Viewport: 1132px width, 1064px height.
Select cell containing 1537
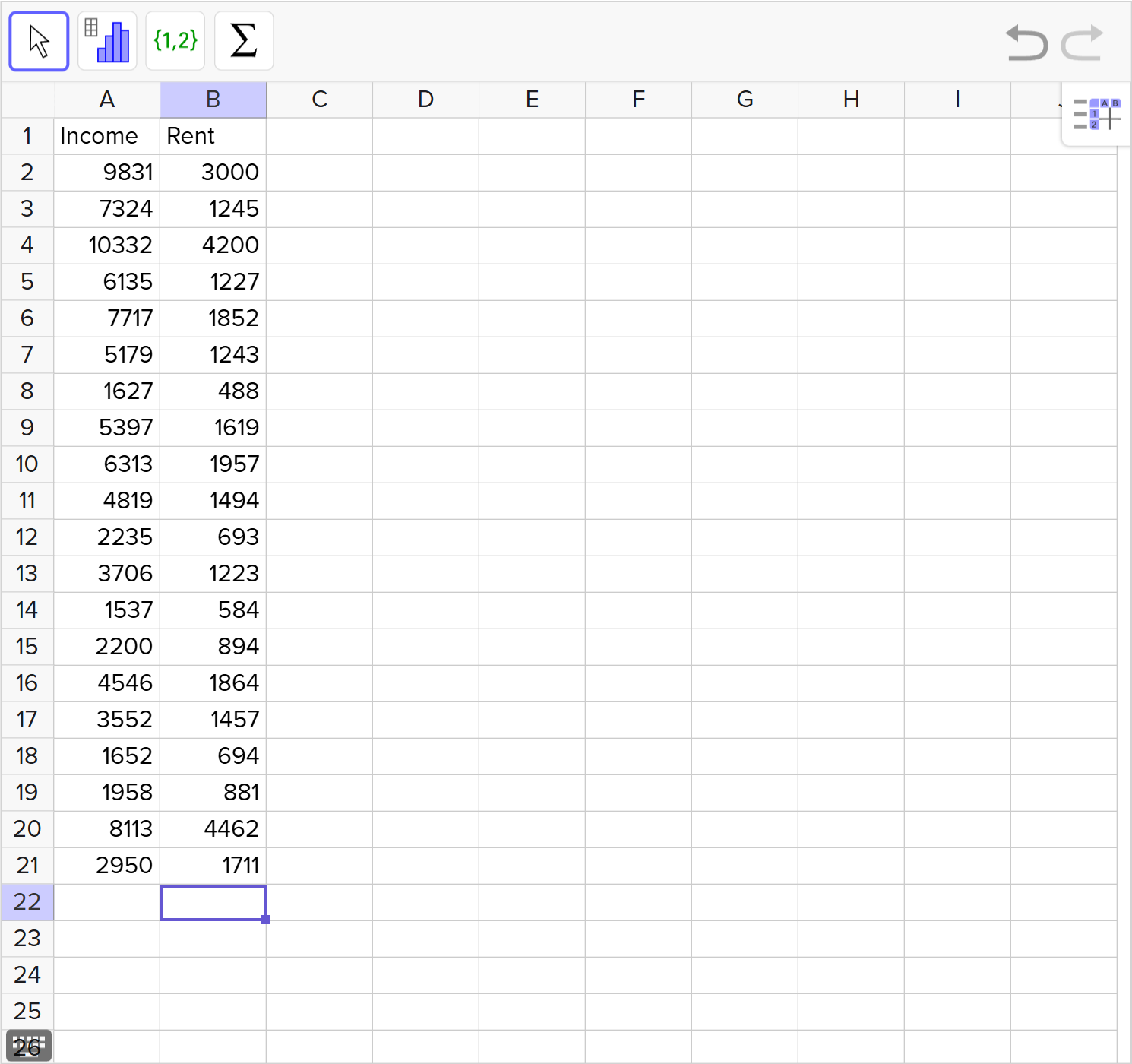107,610
